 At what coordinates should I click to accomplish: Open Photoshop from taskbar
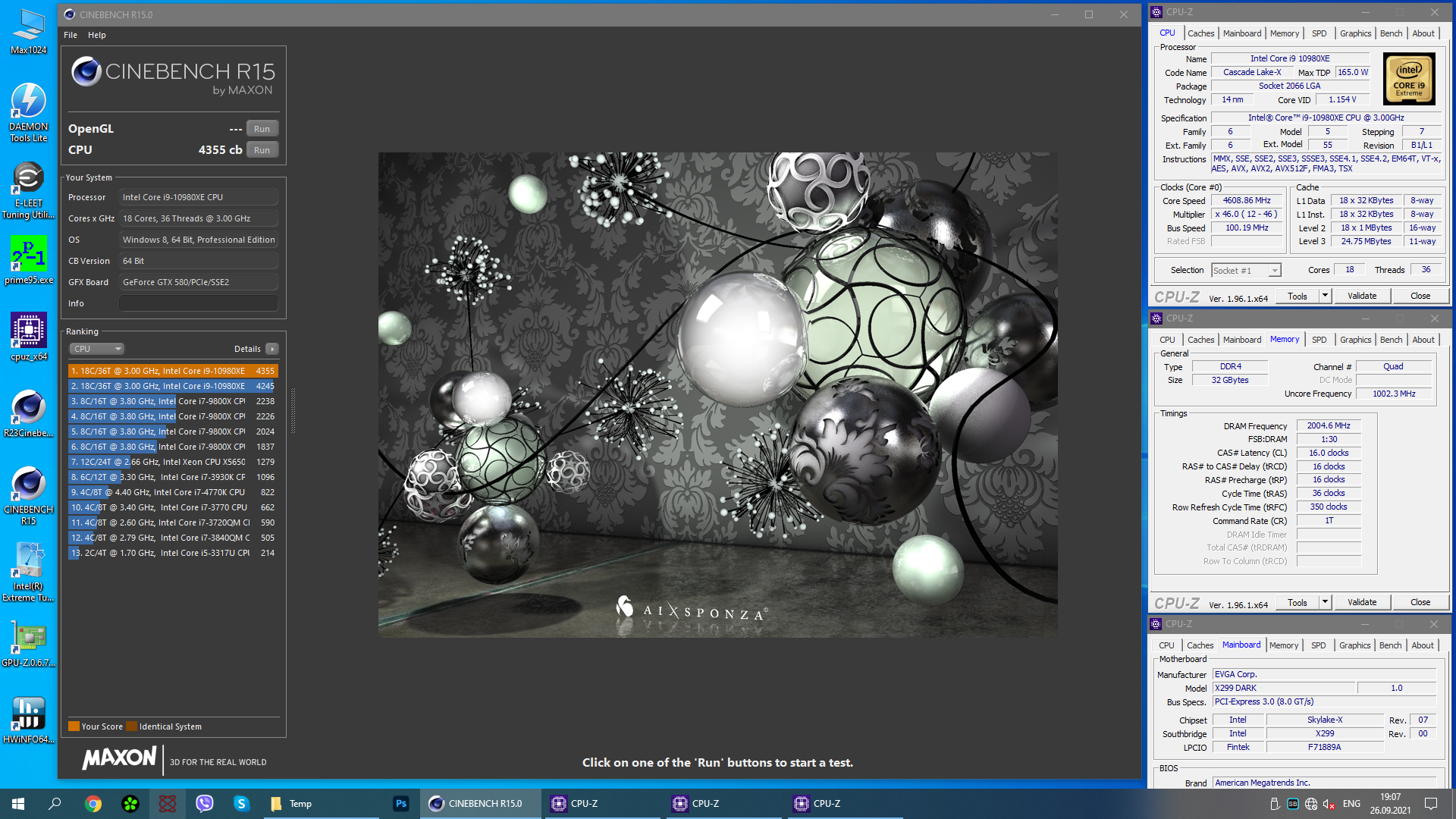[401, 803]
